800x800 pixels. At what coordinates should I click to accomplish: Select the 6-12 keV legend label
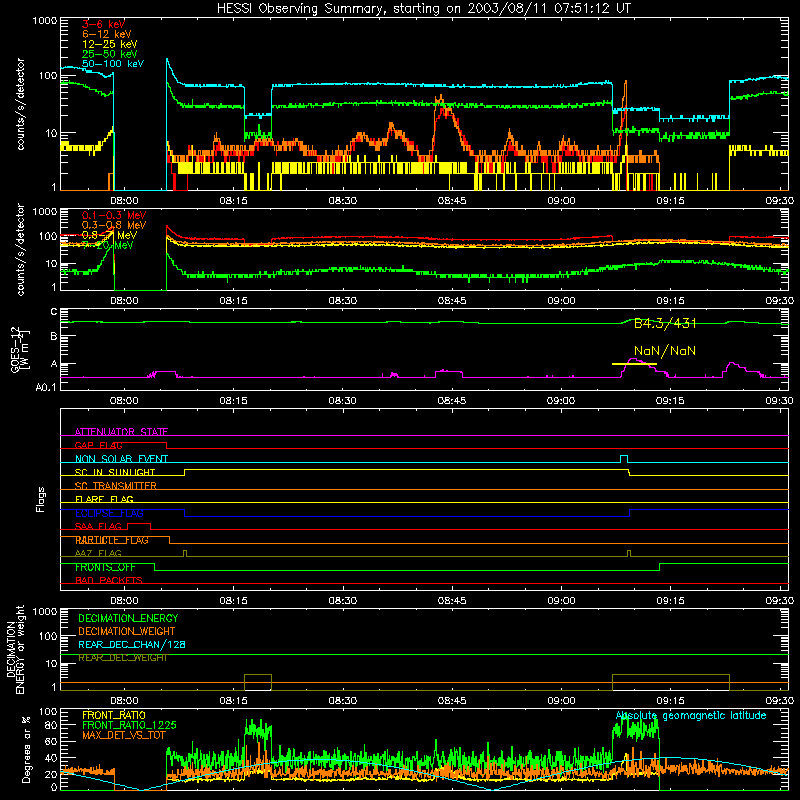click(x=107, y=34)
